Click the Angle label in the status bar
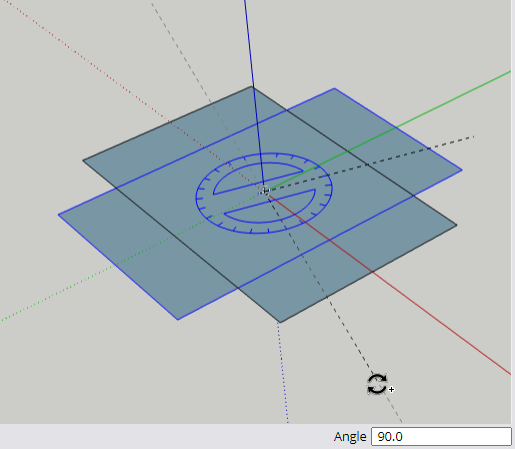The width and height of the screenshot is (515, 449). [350, 437]
